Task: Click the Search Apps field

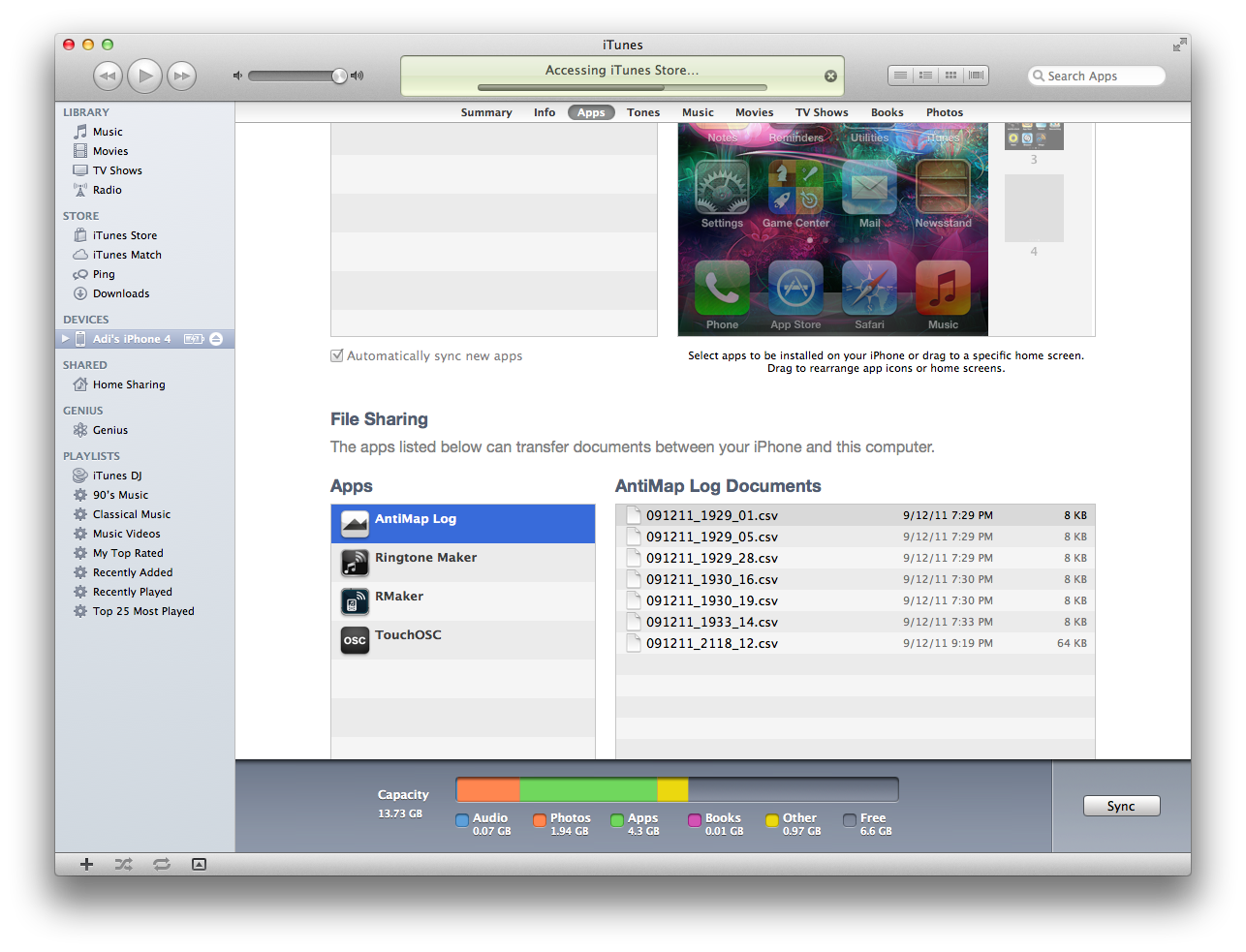Action: (1097, 76)
